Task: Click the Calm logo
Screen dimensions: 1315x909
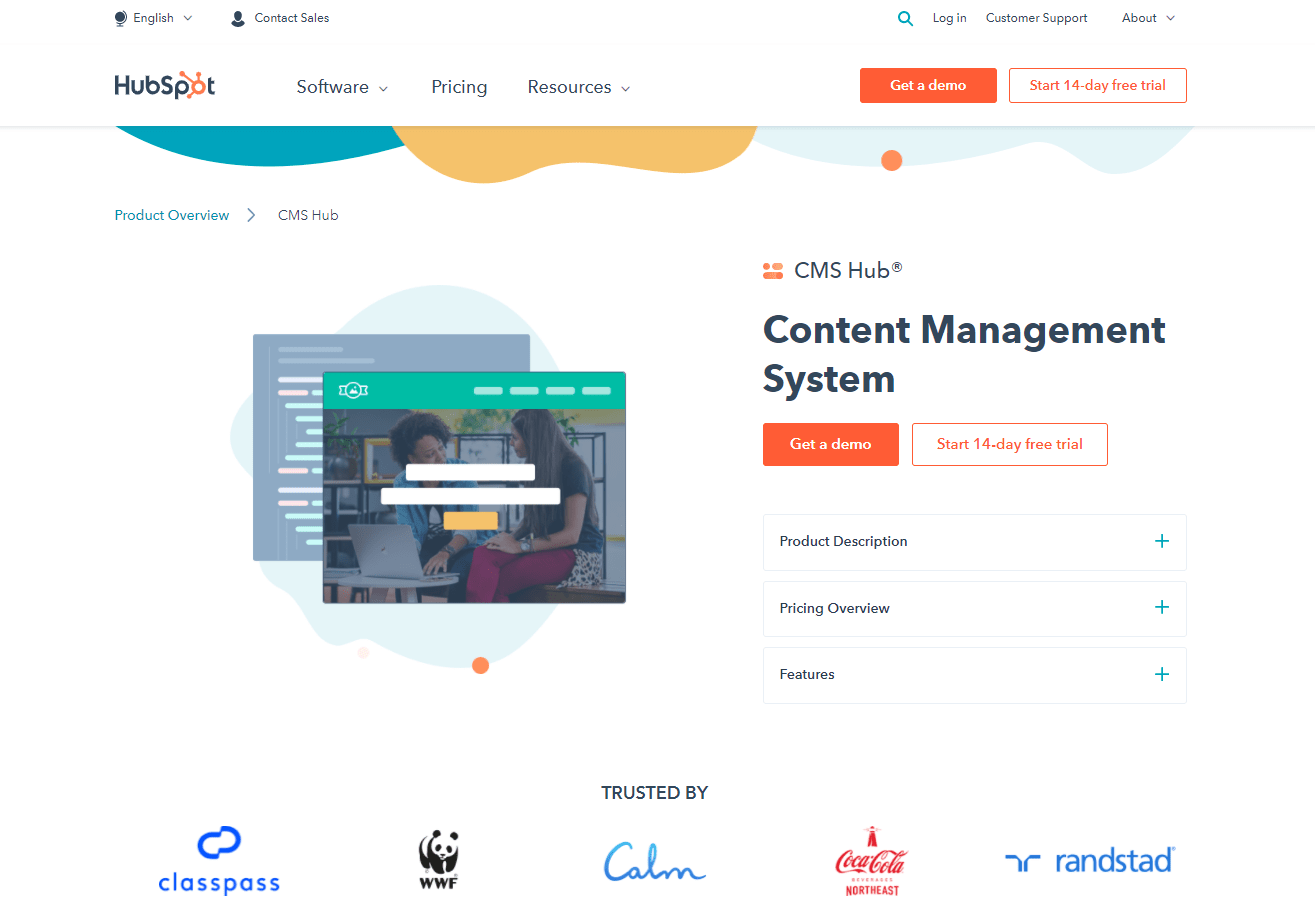Action: 655,861
